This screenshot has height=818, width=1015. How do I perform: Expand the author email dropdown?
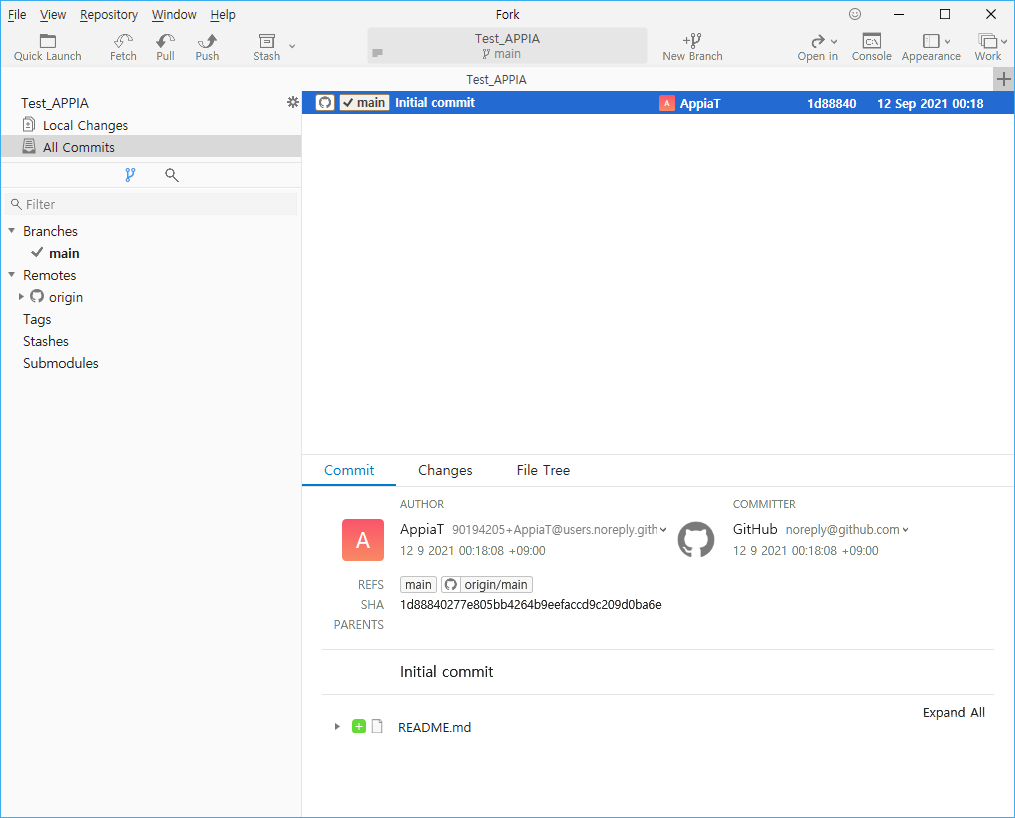663,529
